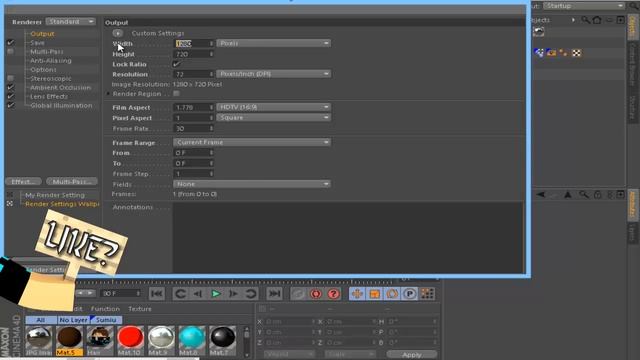
Task: Uncheck the Lock Ratio checkbox
Action: pos(176,64)
